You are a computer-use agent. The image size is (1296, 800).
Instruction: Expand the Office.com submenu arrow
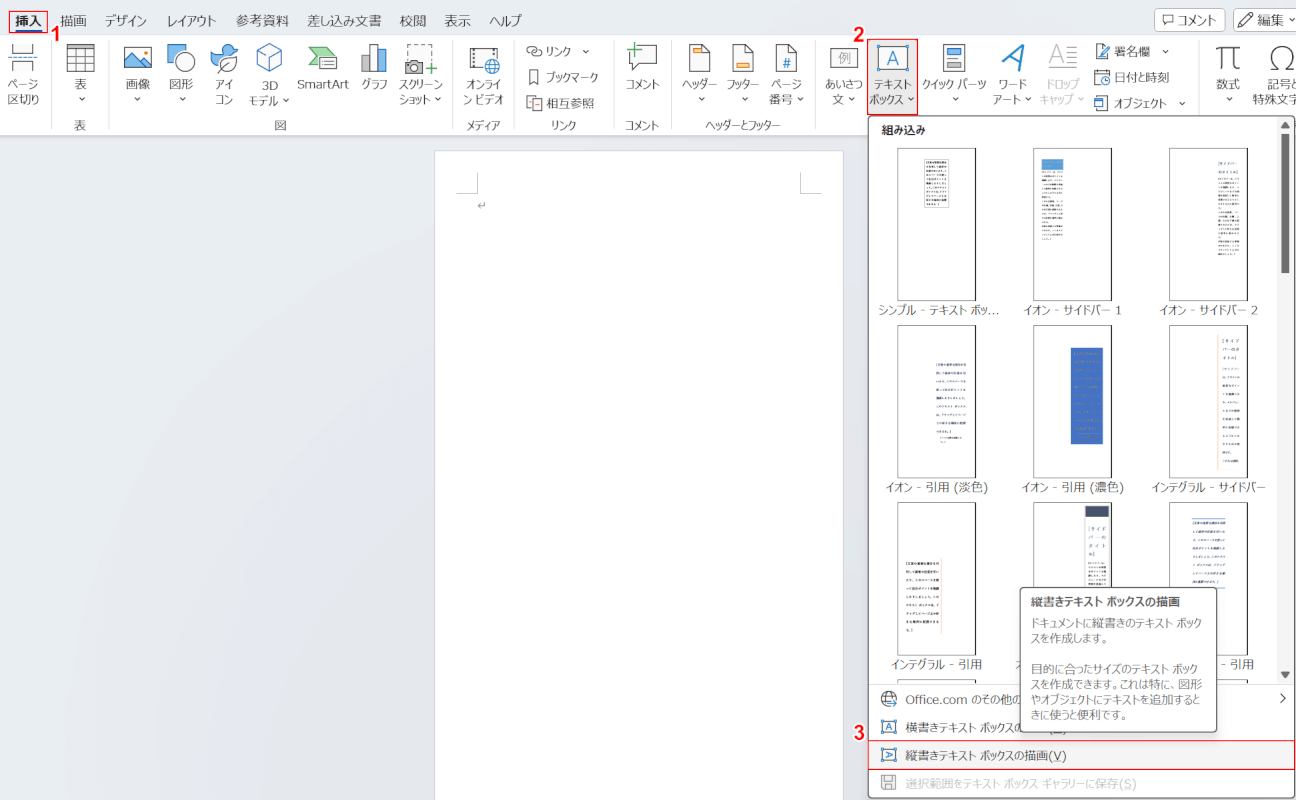(x=1283, y=699)
